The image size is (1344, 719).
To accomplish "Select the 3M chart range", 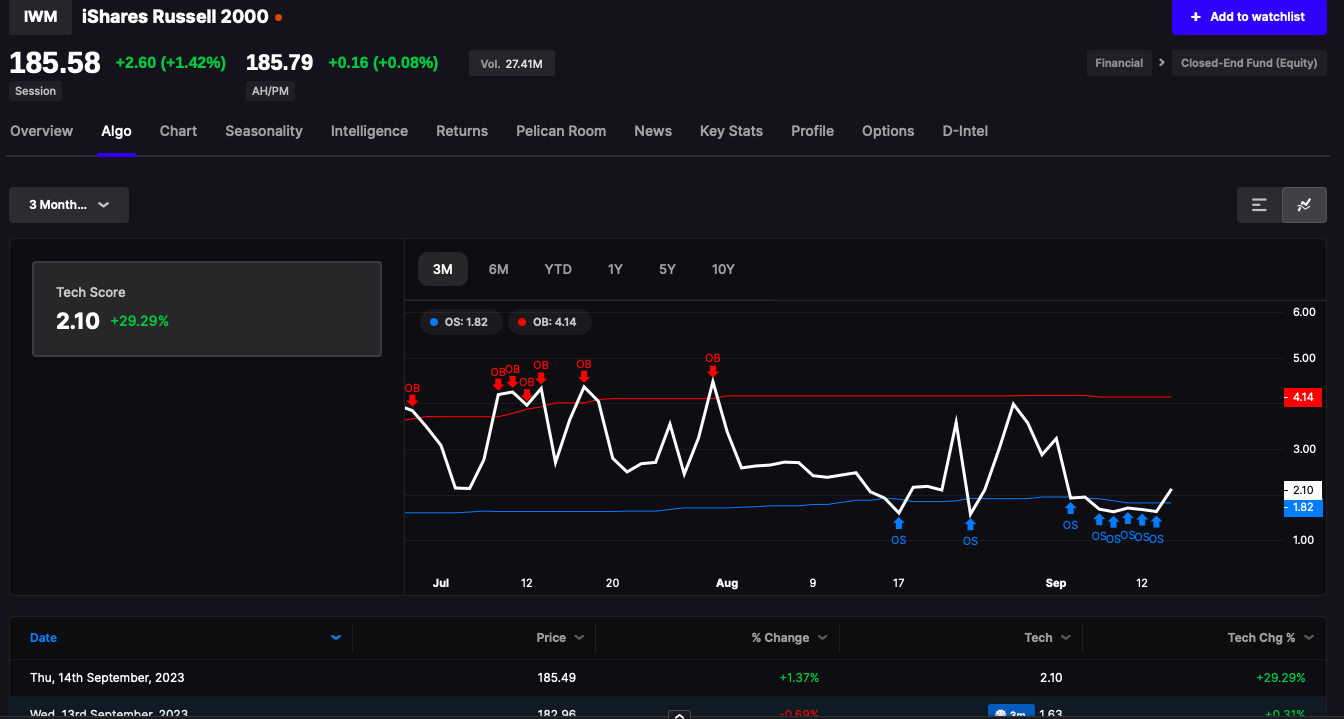I will (x=443, y=269).
